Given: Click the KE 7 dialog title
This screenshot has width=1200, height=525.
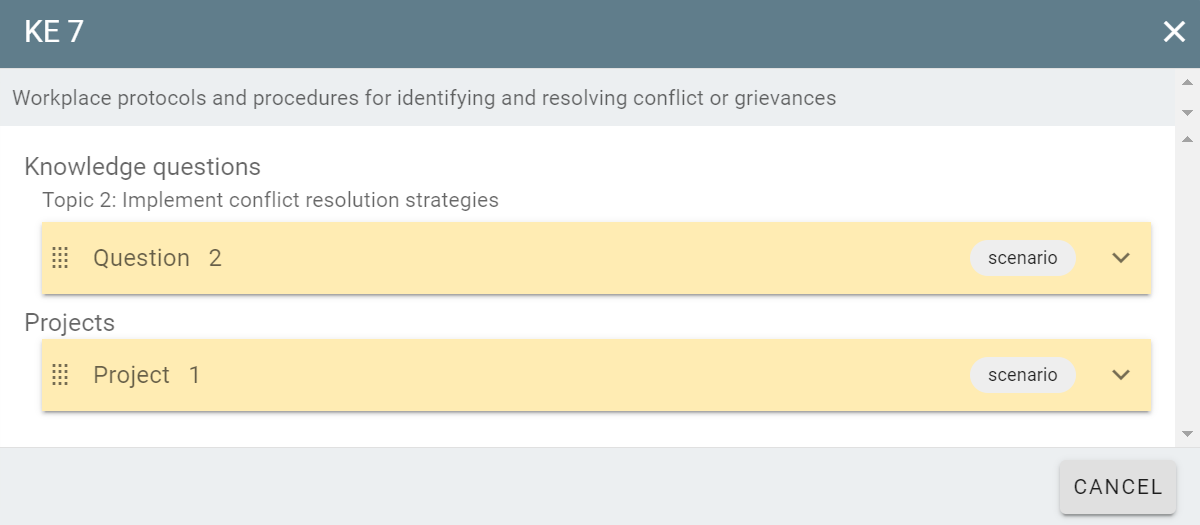Looking at the screenshot, I should point(54,32).
